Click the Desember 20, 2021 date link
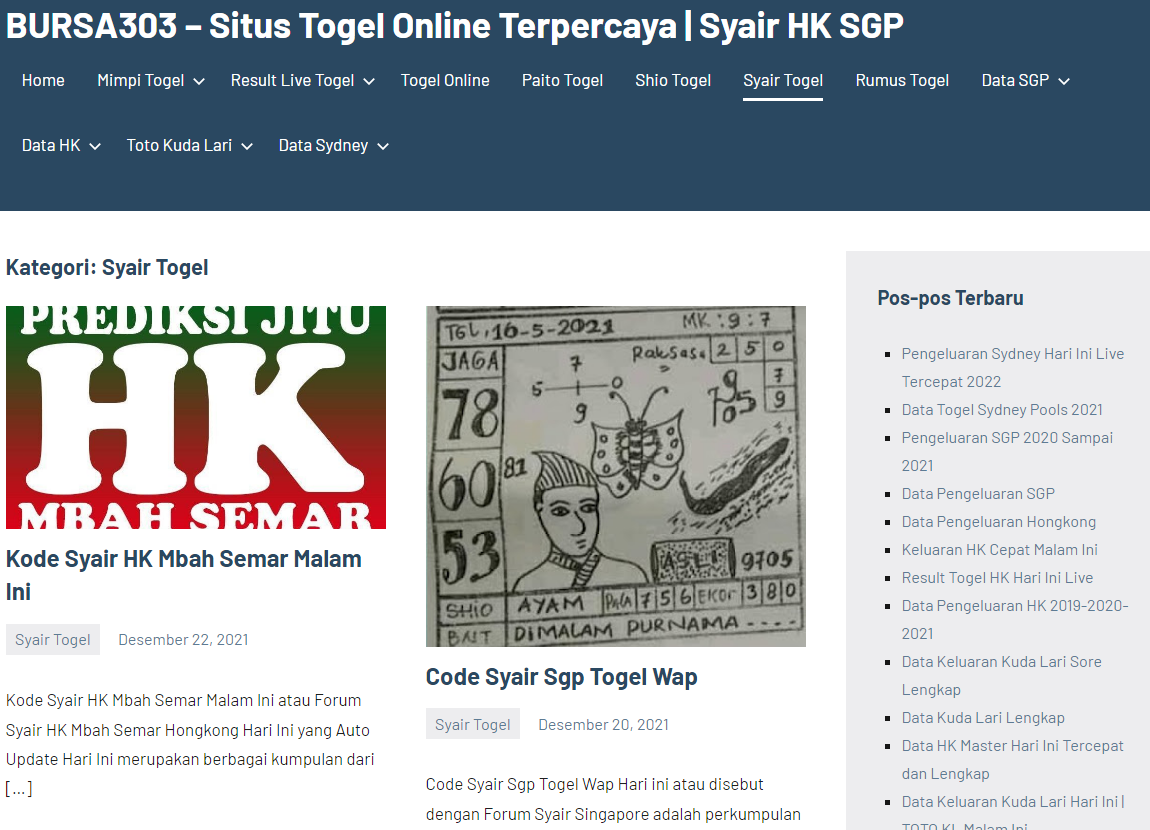 [603, 724]
